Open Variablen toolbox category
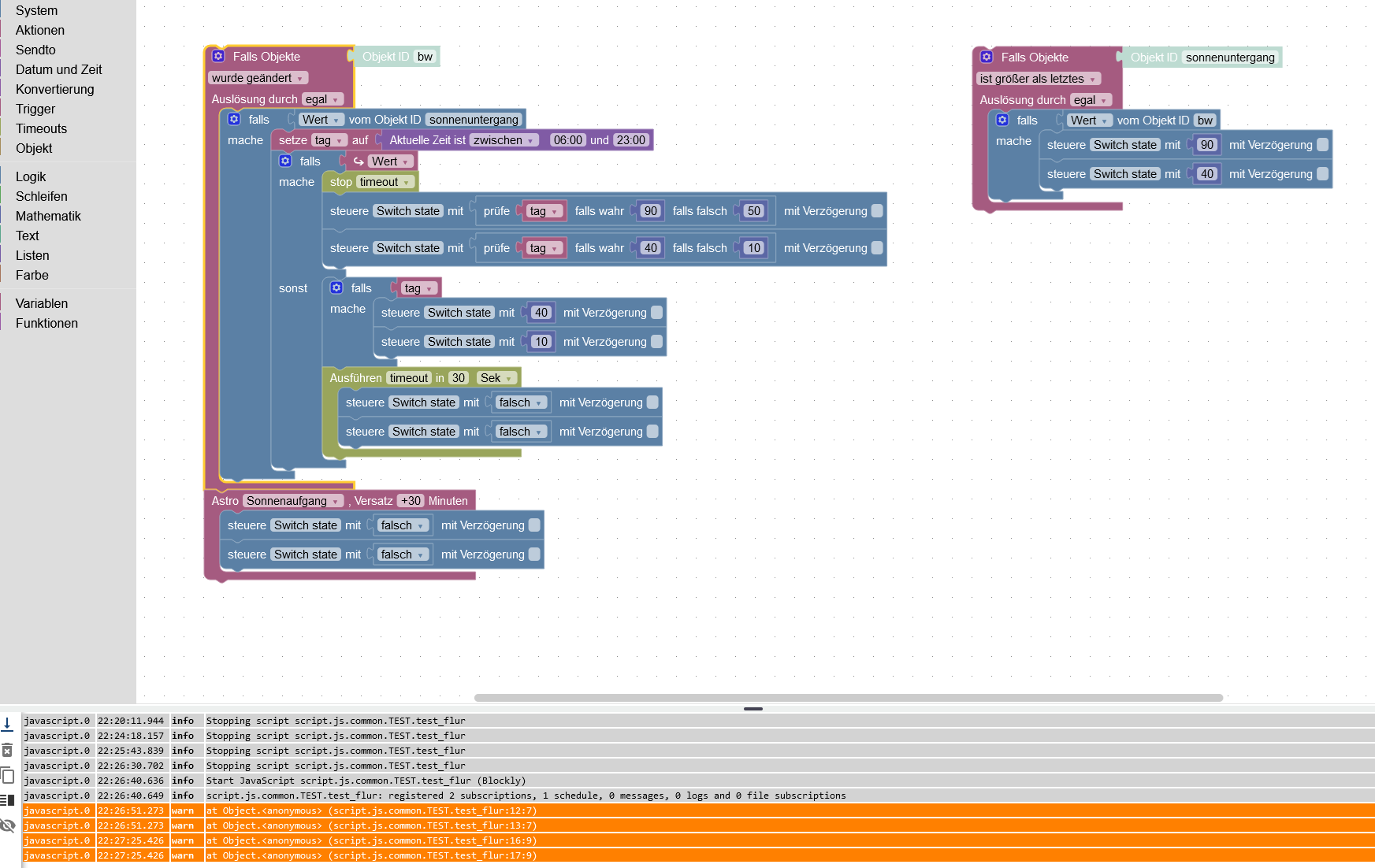1375x868 pixels. (x=42, y=303)
